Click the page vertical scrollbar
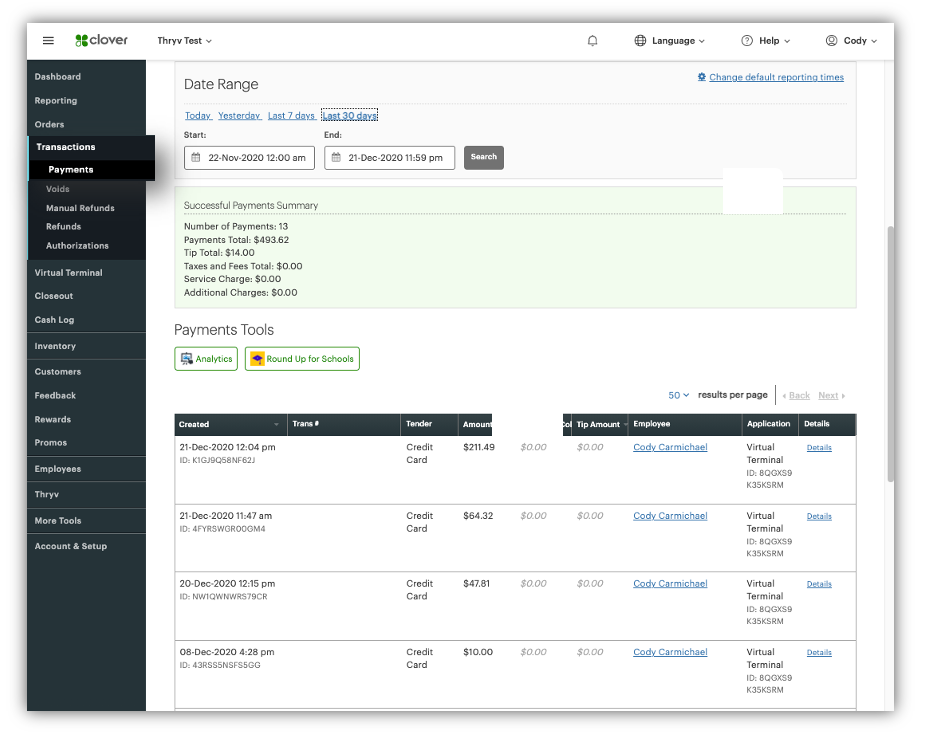The image size is (926, 734). 891,354
